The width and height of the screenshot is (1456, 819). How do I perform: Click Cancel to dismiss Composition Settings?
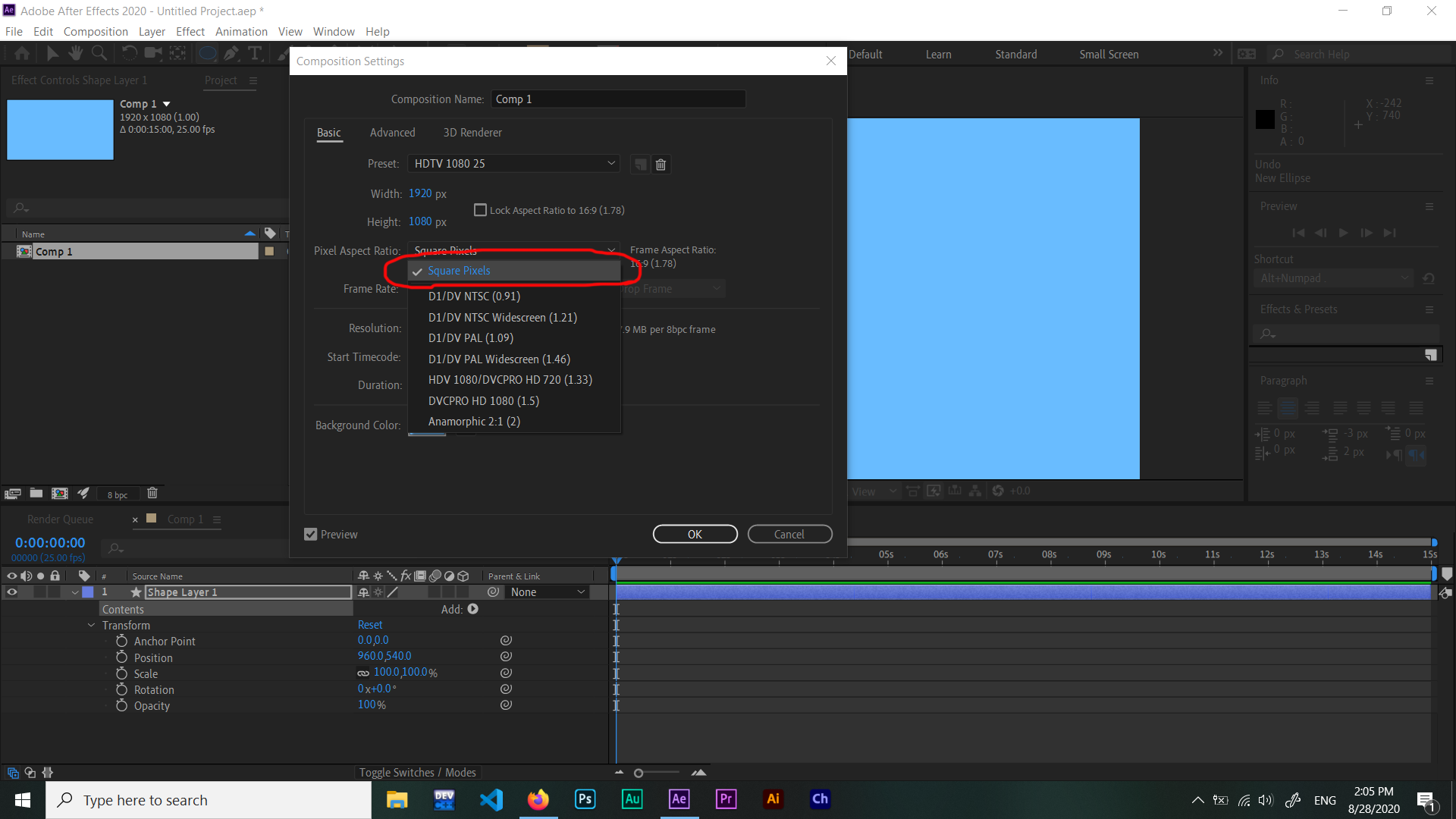790,533
